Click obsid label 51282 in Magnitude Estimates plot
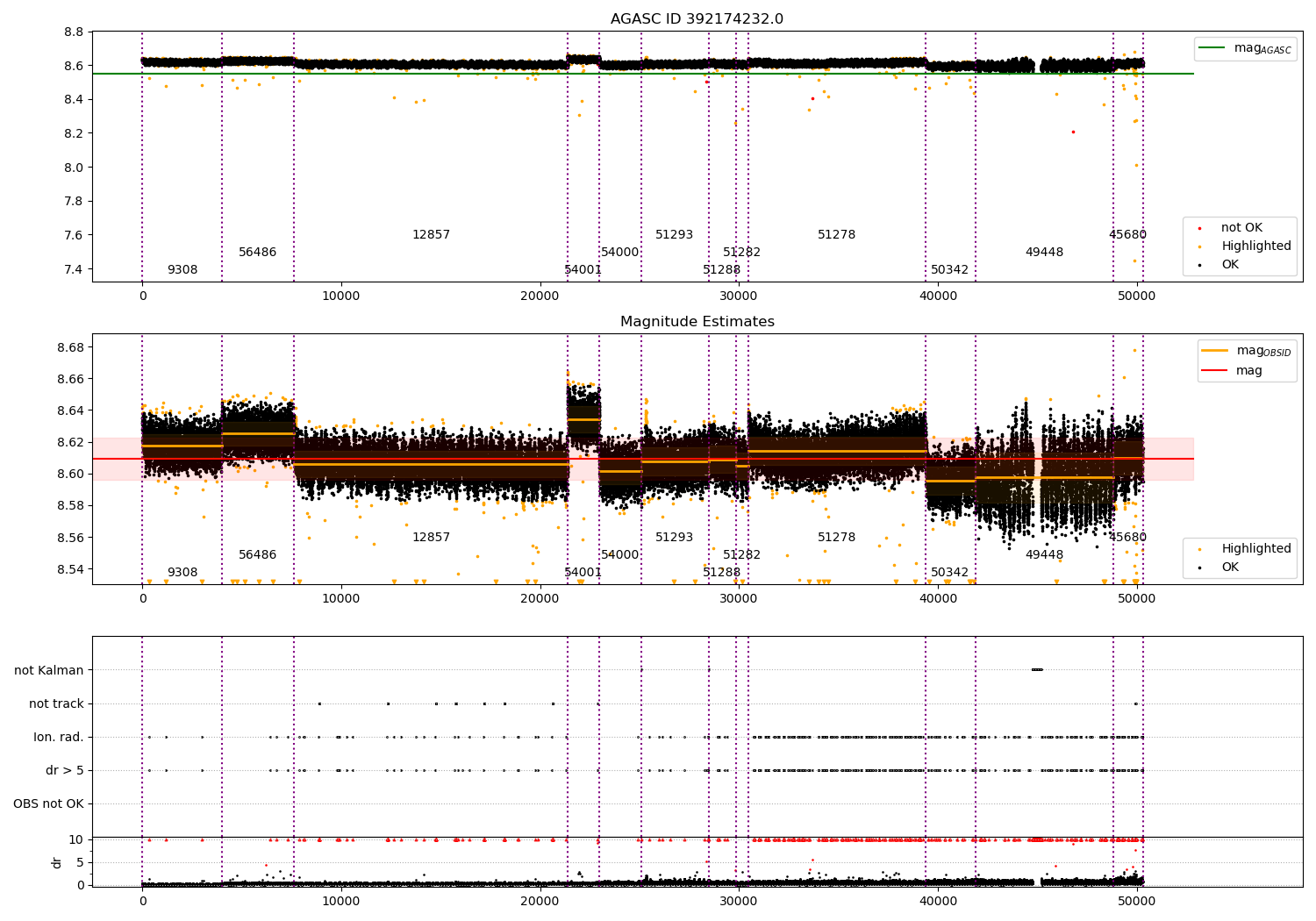 [741, 555]
